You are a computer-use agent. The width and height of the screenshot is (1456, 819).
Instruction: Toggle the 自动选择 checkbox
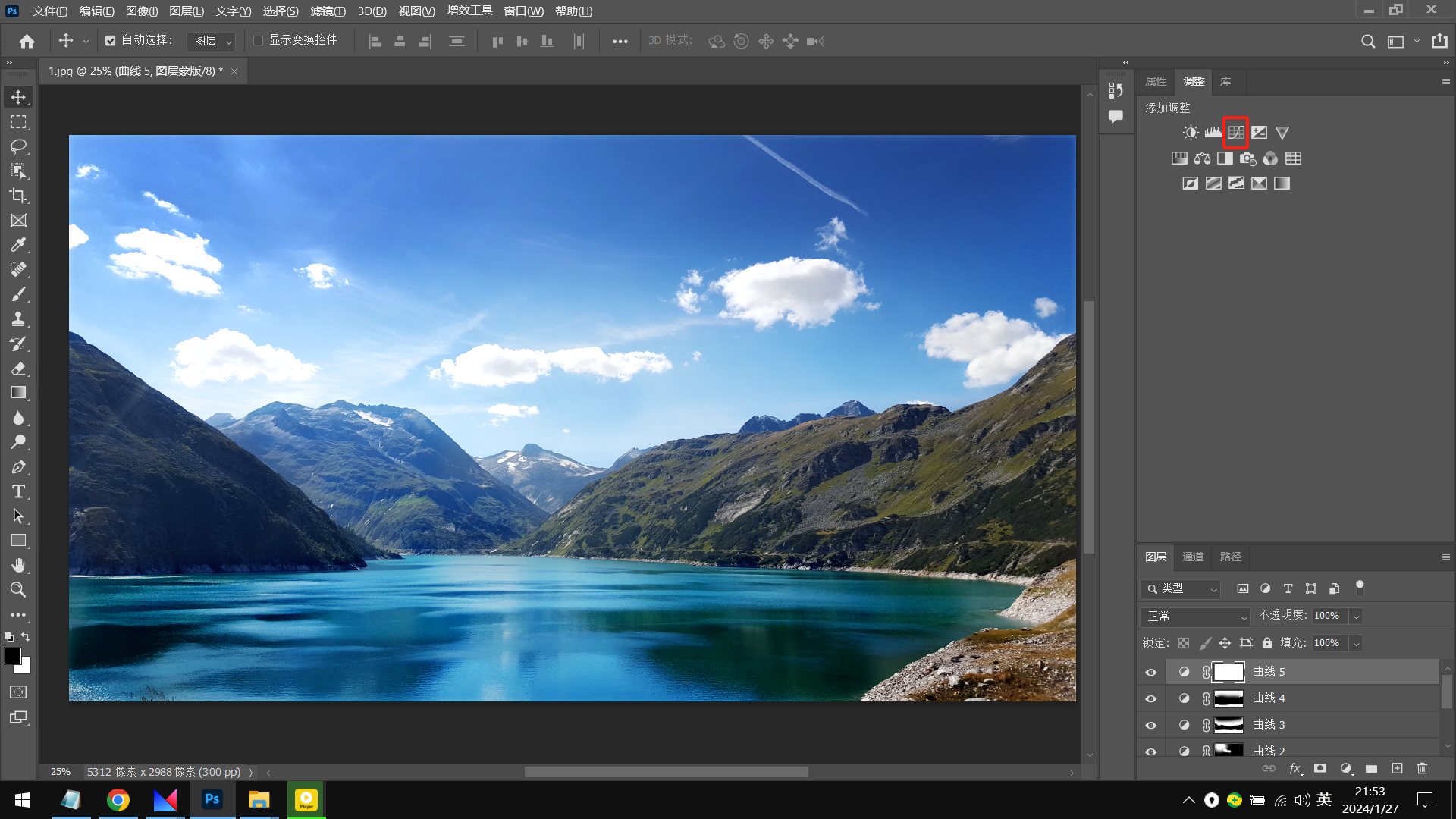pyautogui.click(x=111, y=41)
